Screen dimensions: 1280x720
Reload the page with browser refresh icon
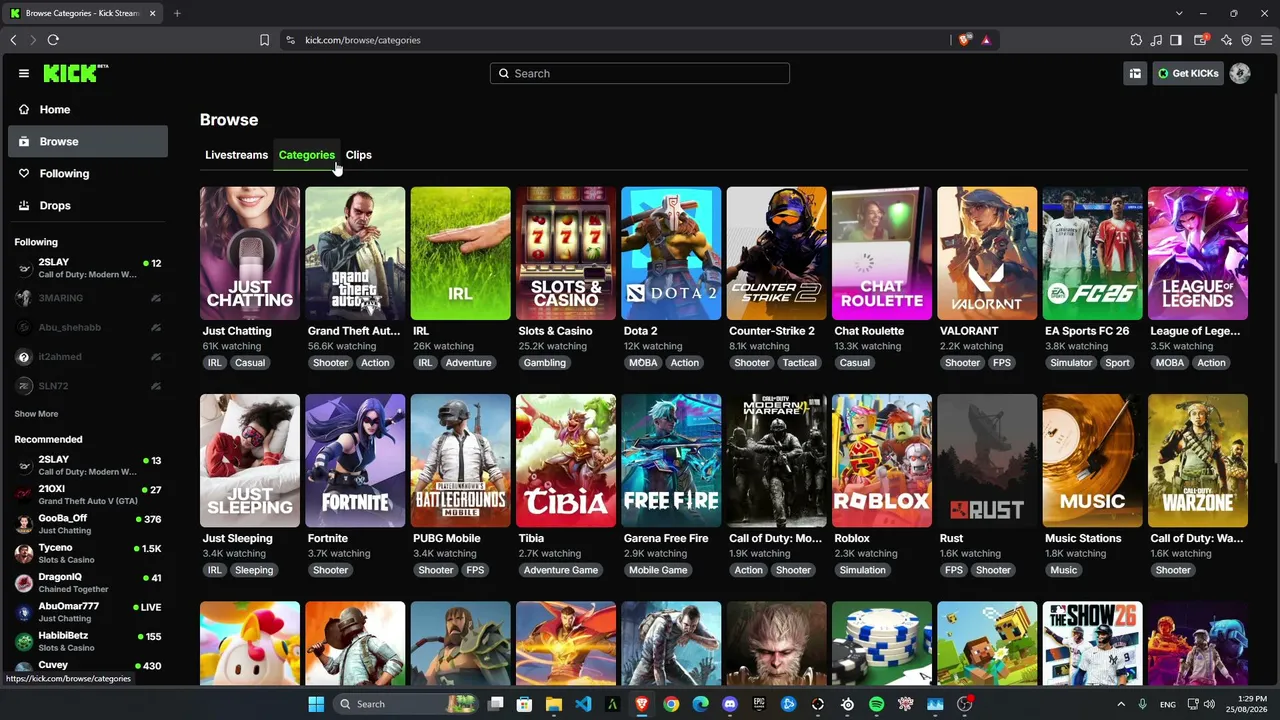coord(53,40)
